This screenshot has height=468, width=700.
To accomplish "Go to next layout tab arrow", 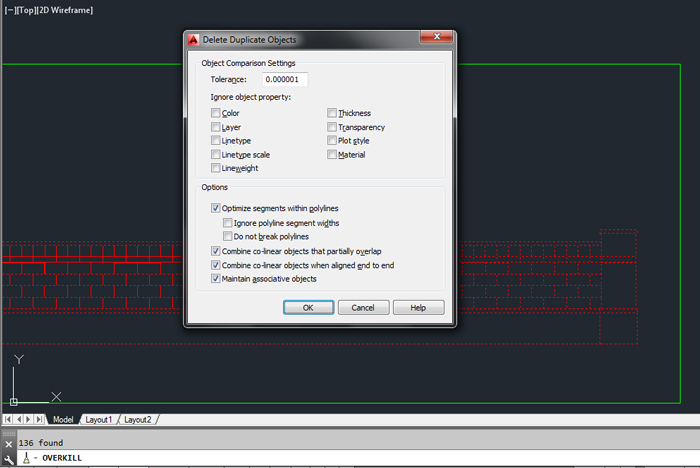I will tap(29, 419).
